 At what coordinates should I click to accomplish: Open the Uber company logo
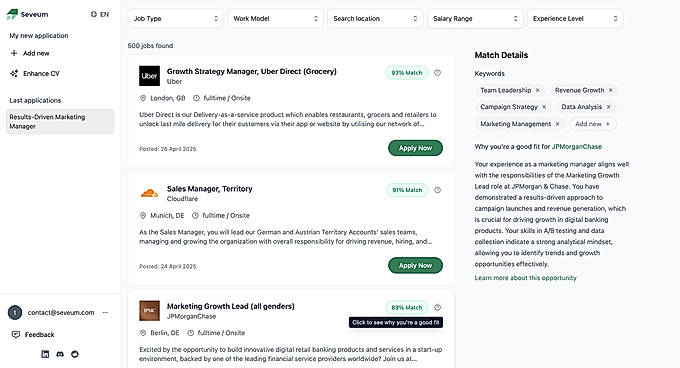point(149,76)
